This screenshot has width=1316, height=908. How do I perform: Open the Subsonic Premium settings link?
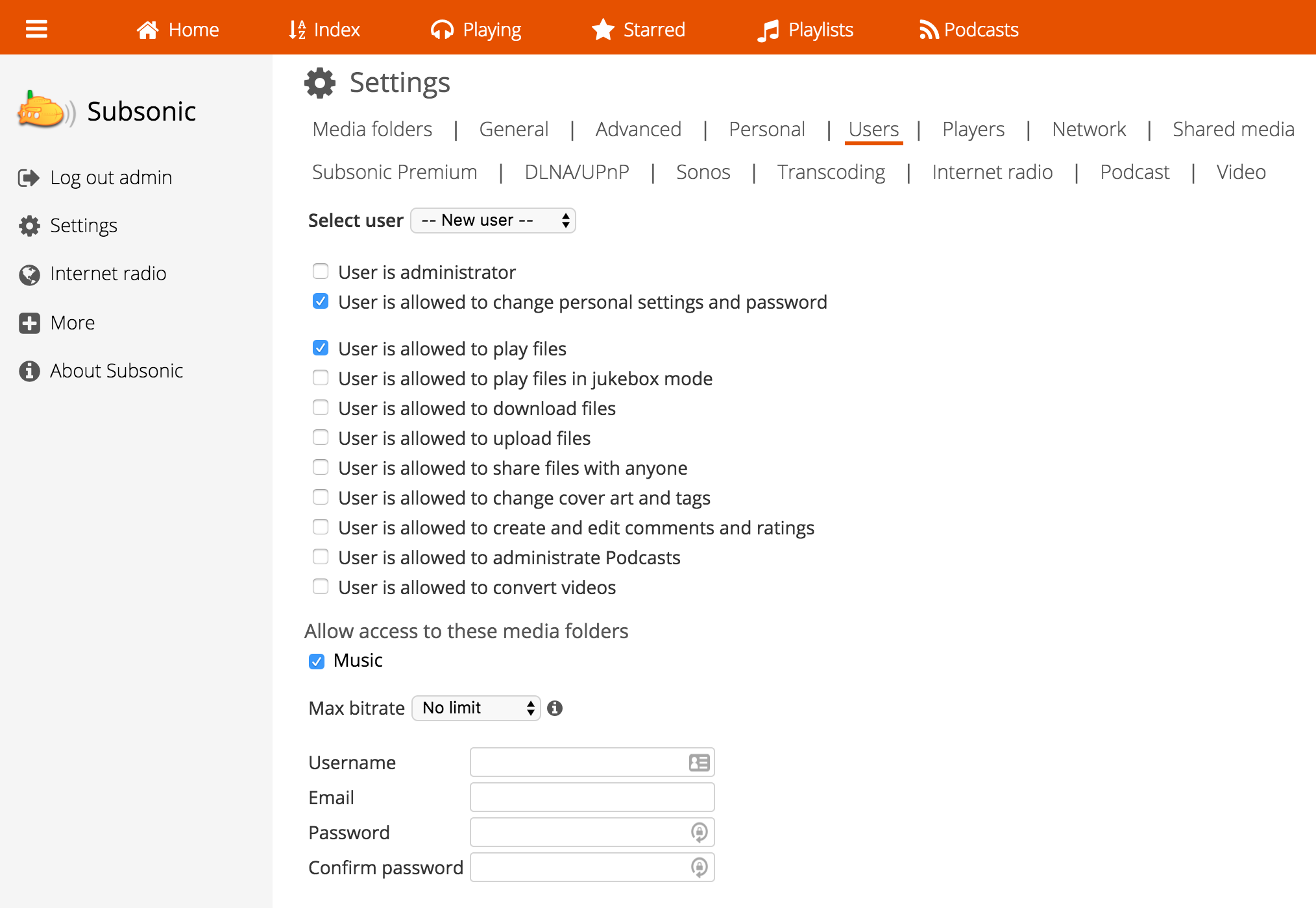(x=395, y=173)
